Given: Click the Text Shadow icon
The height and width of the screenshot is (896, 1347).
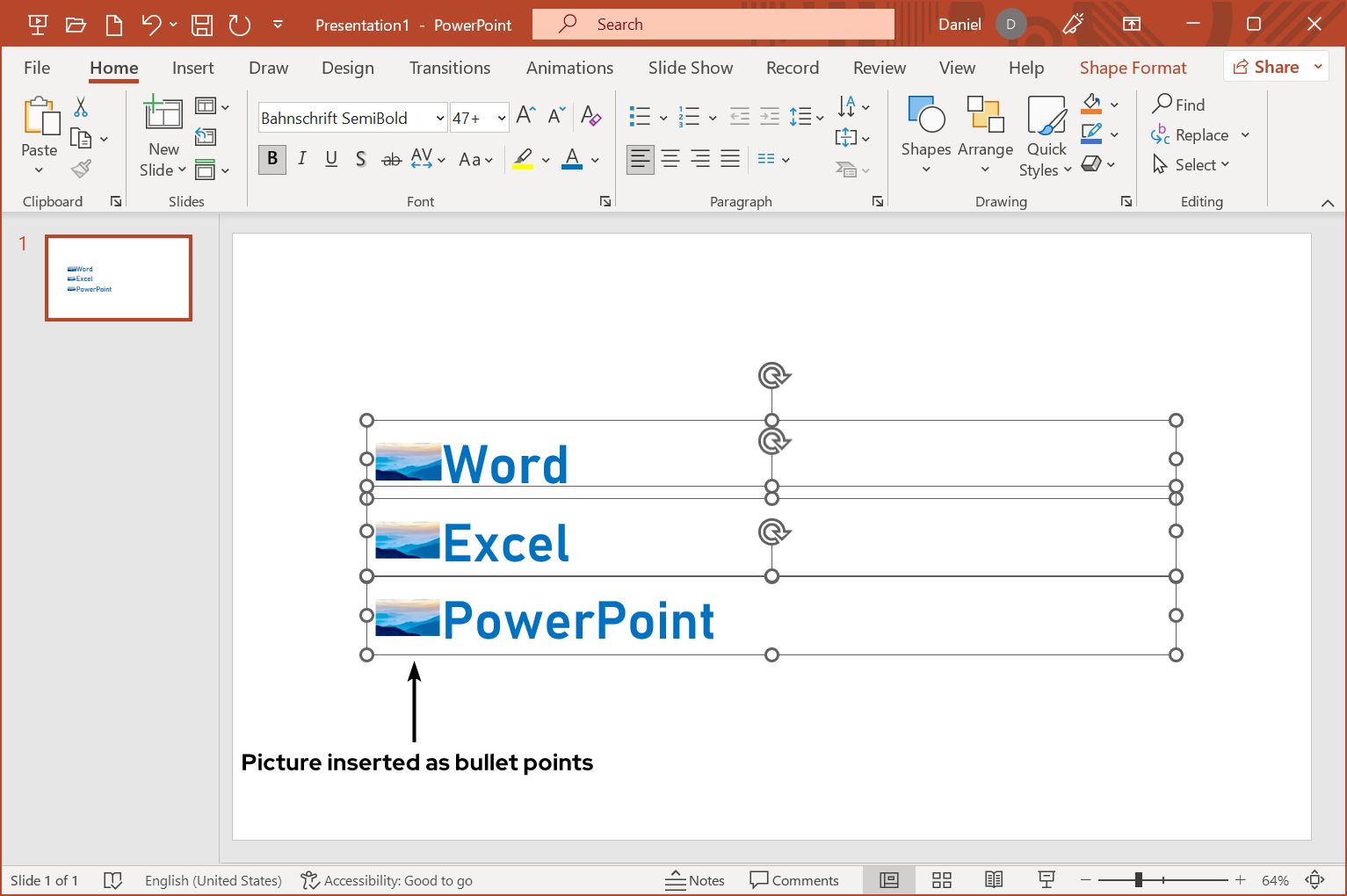Looking at the screenshot, I should click(x=360, y=159).
